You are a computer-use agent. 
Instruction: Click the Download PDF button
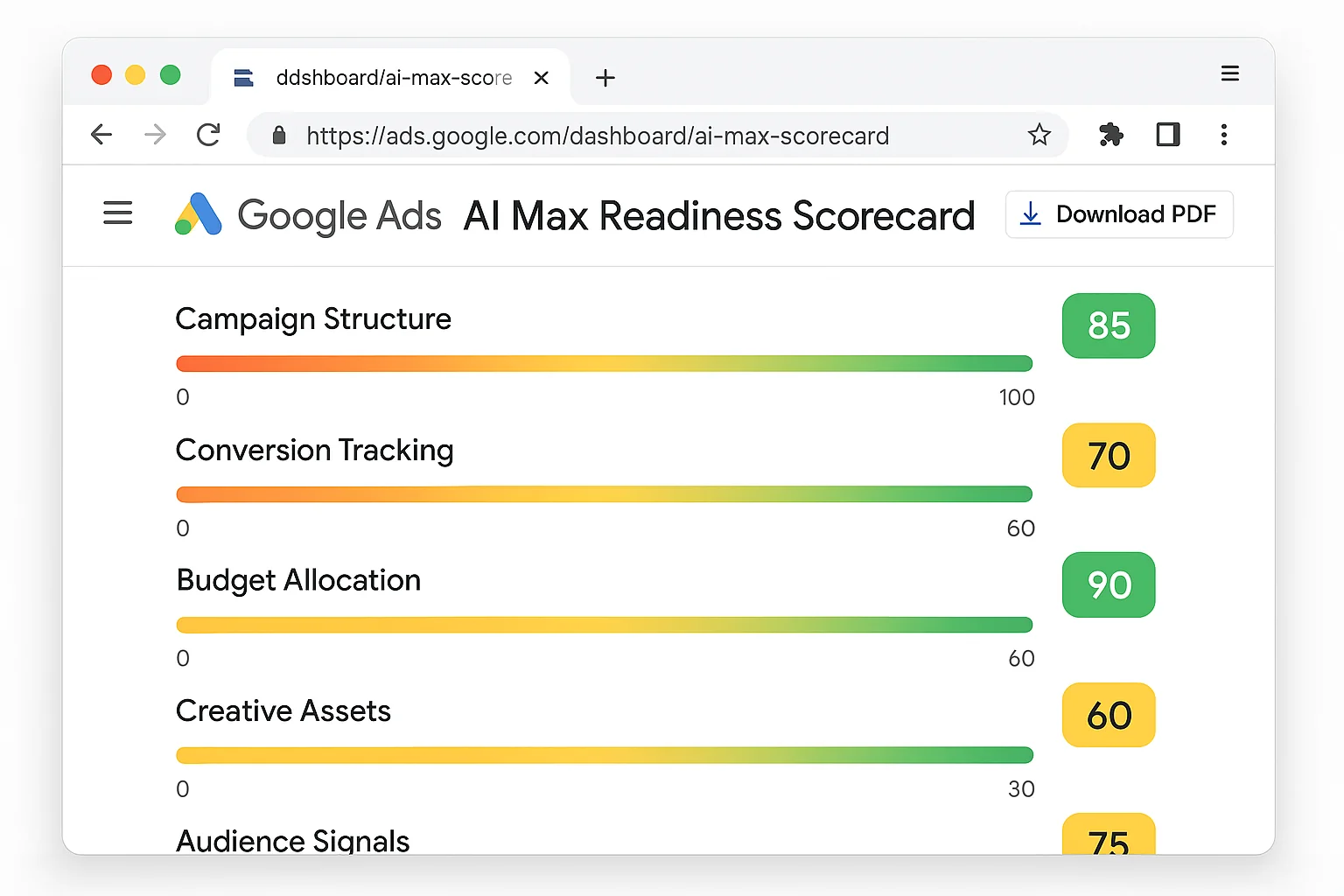[1119, 213]
